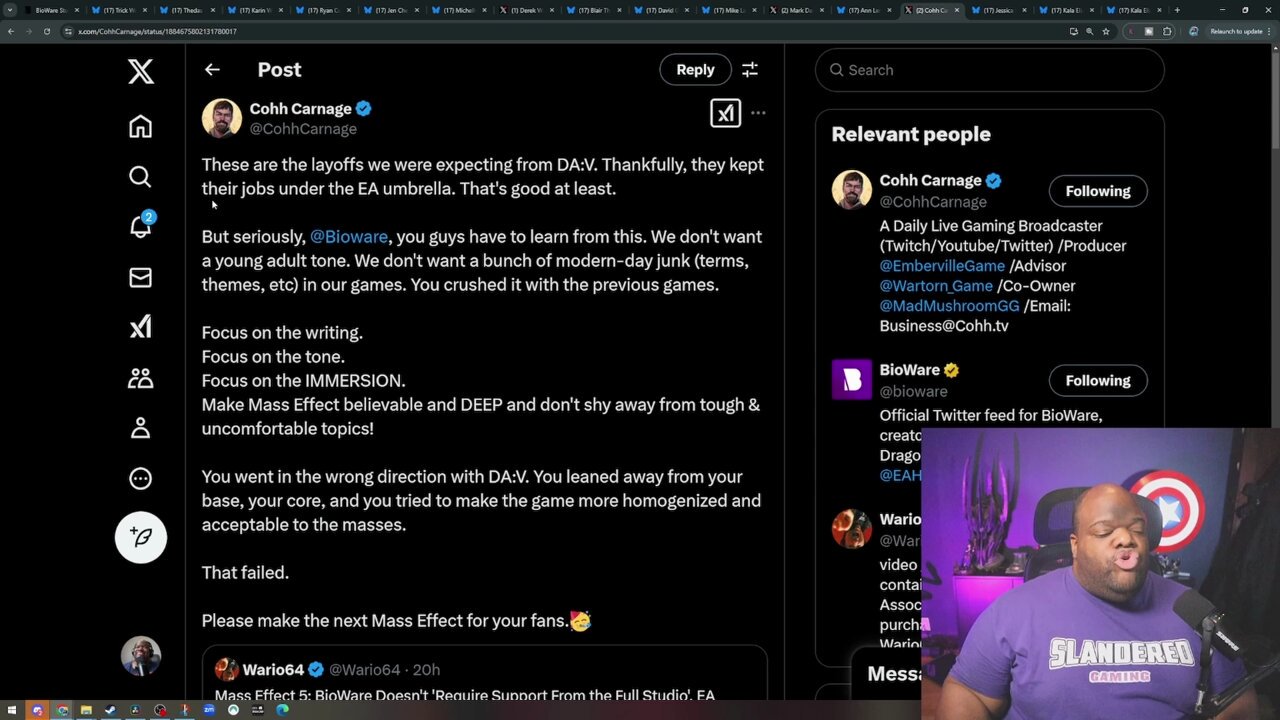Close the active Cohh Ca browser tab

(957, 10)
